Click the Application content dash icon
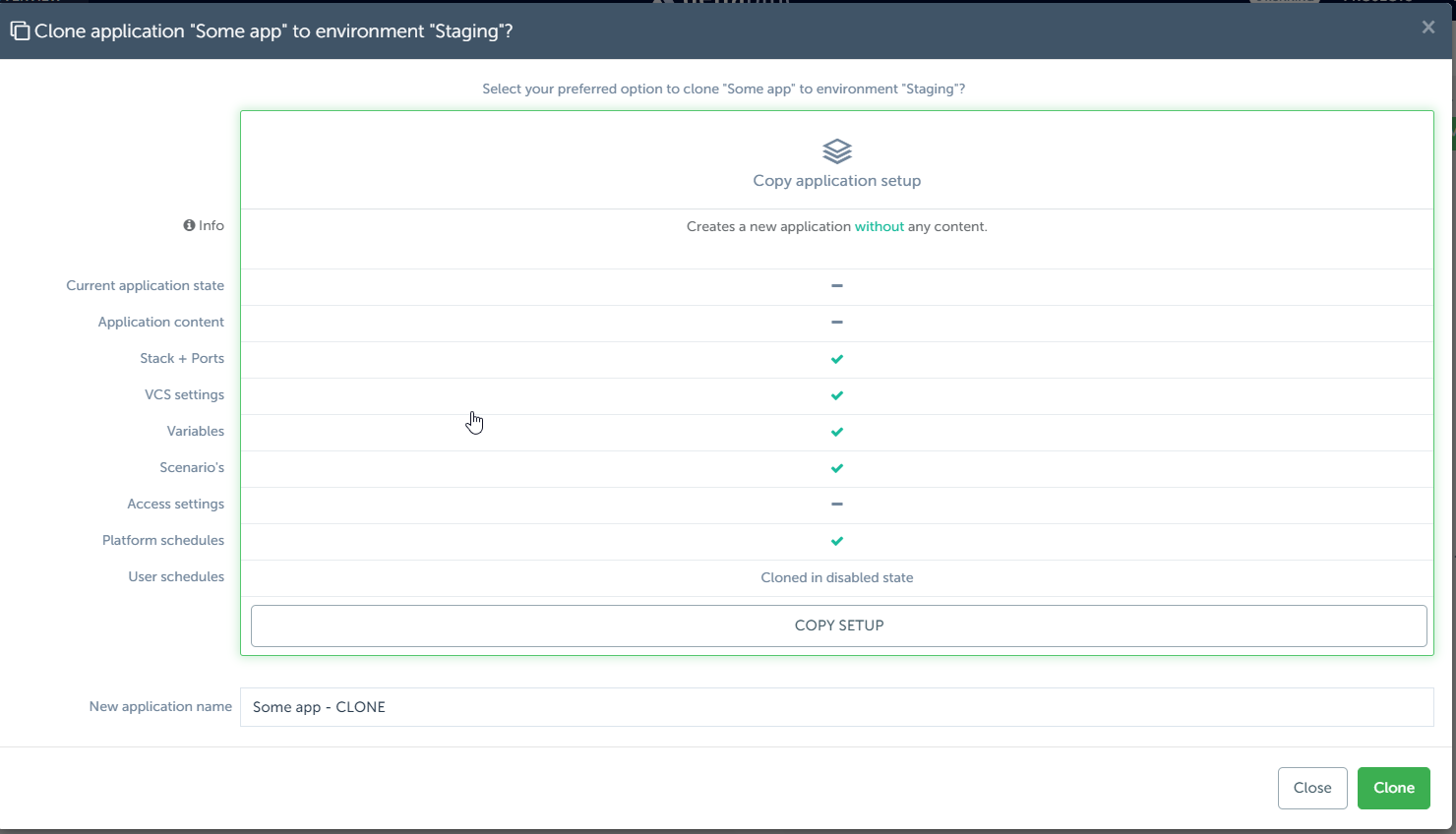 837,323
